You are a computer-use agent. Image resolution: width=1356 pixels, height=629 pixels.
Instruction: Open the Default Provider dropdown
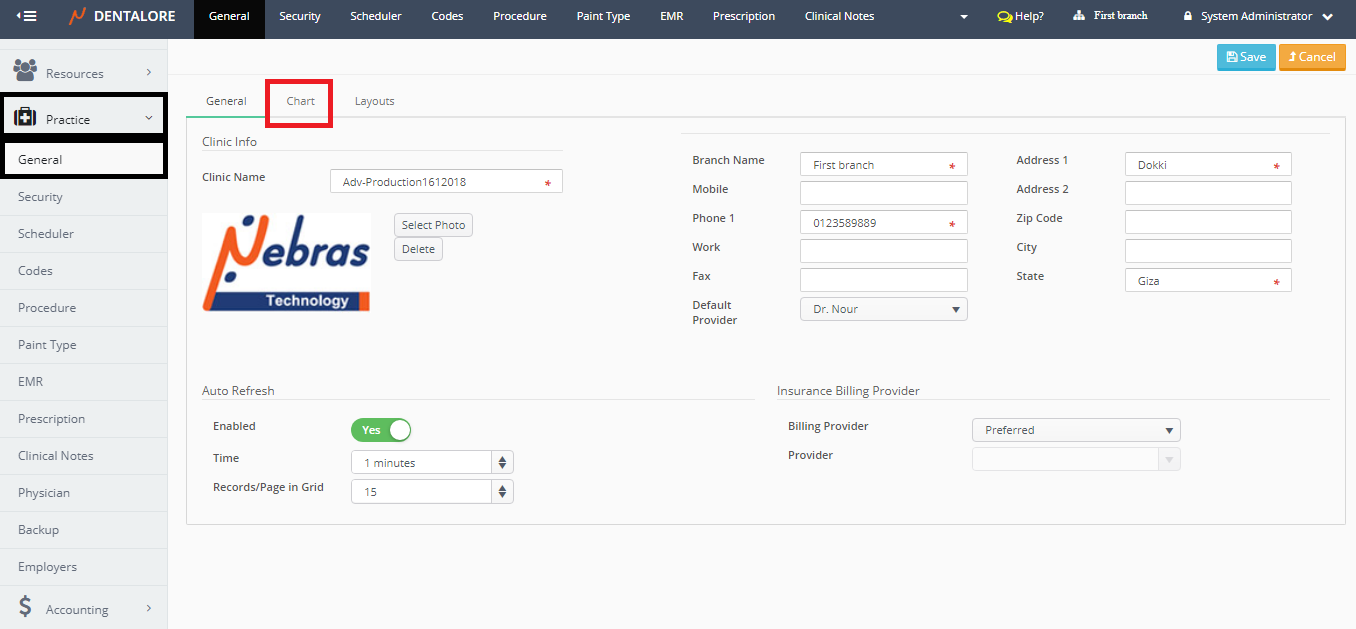pos(884,309)
